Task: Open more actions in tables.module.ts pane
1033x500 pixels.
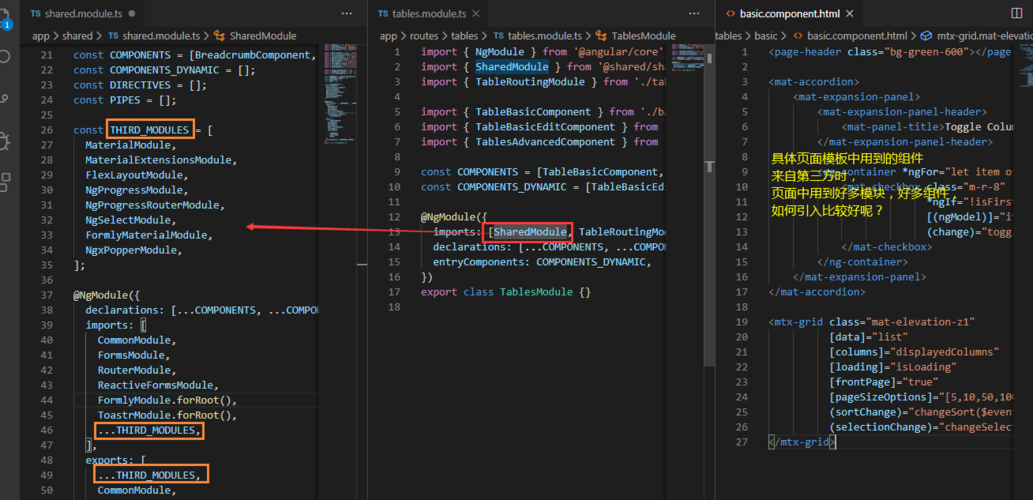Action: point(694,13)
